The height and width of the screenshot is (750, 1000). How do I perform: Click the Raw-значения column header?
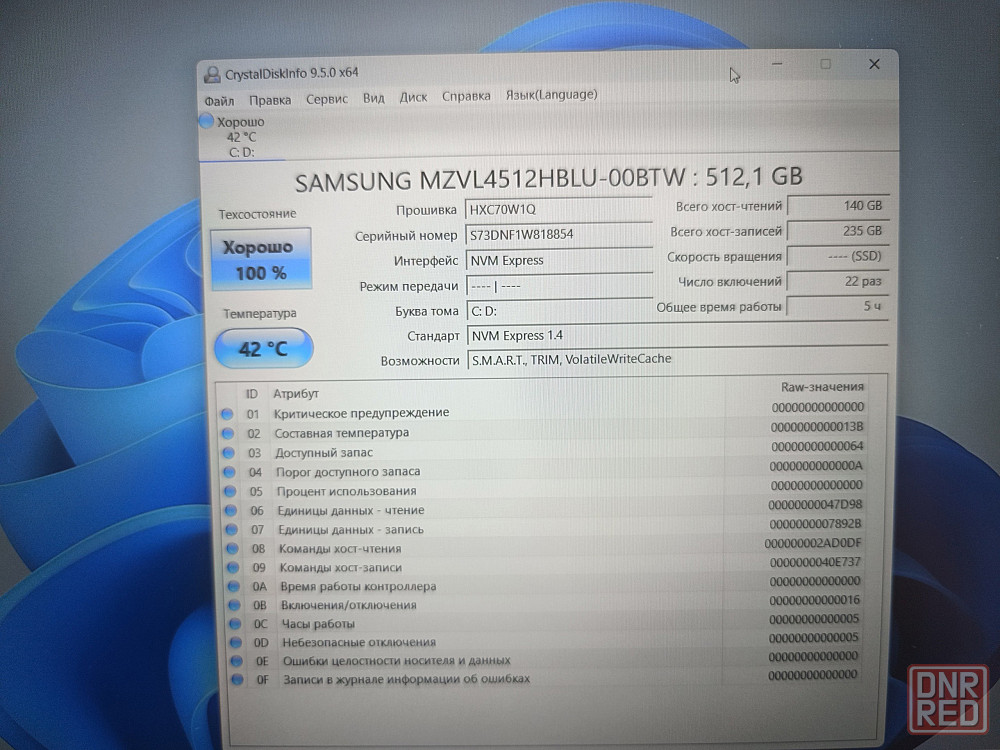point(822,386)
